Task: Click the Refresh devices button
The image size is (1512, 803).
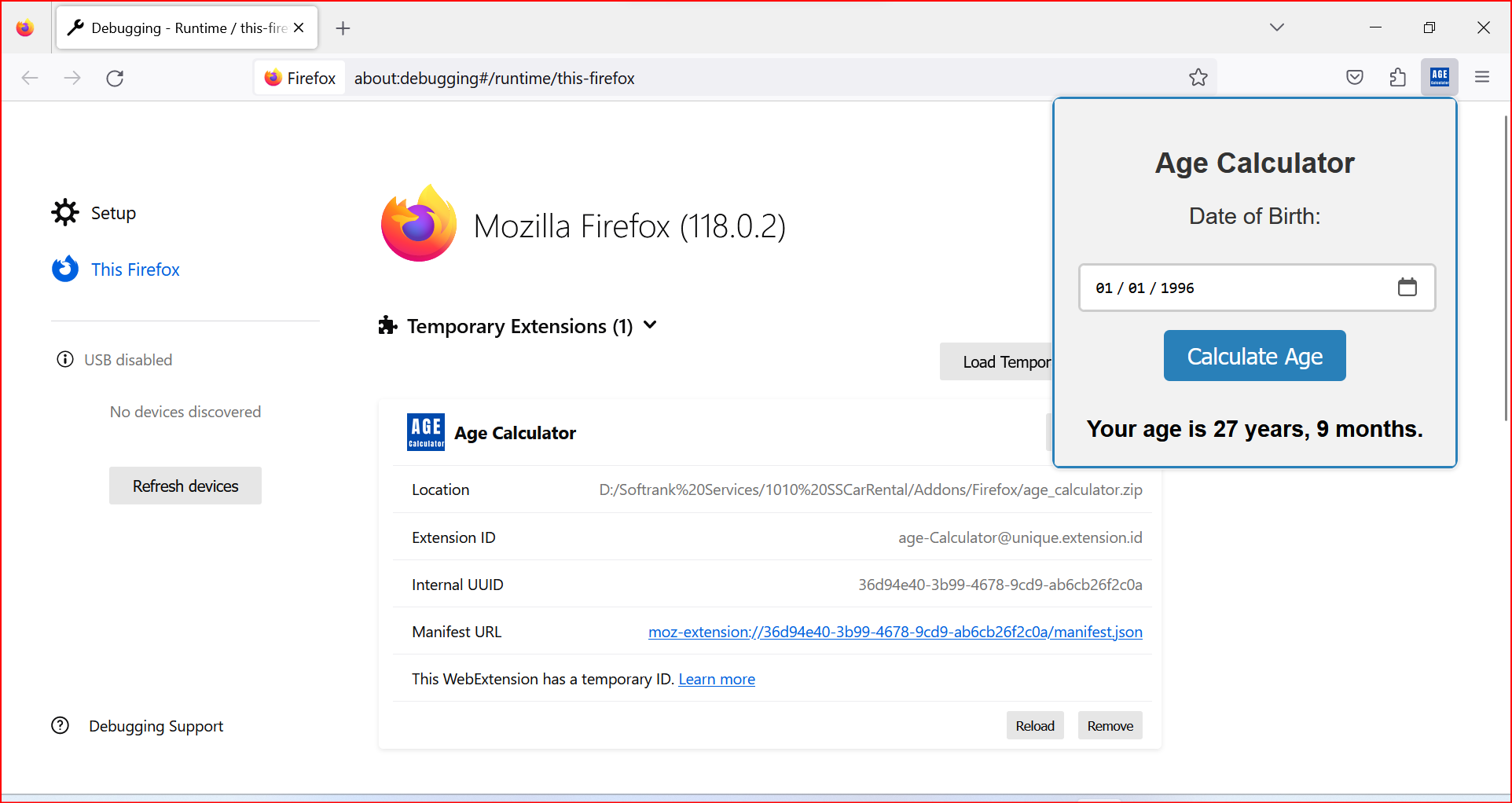Action: click(x=185, y=486)
